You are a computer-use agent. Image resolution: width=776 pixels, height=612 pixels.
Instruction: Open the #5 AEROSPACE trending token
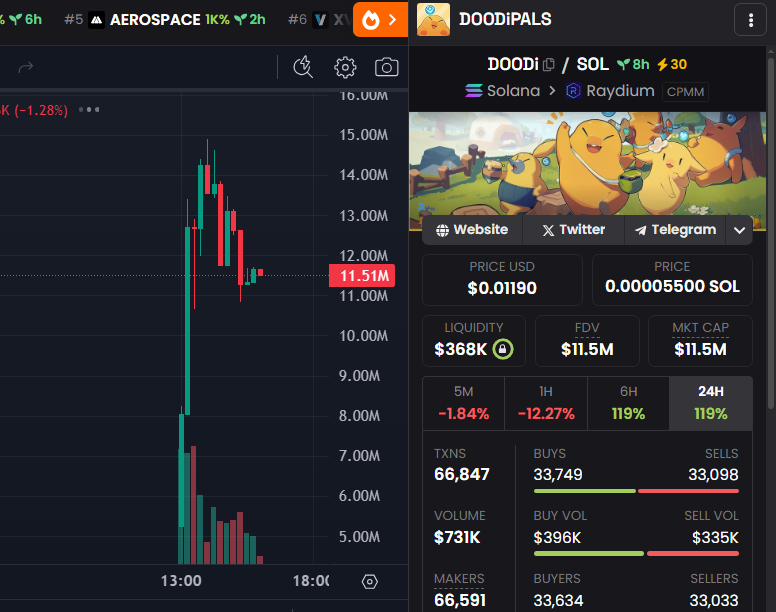coord(165,19)
